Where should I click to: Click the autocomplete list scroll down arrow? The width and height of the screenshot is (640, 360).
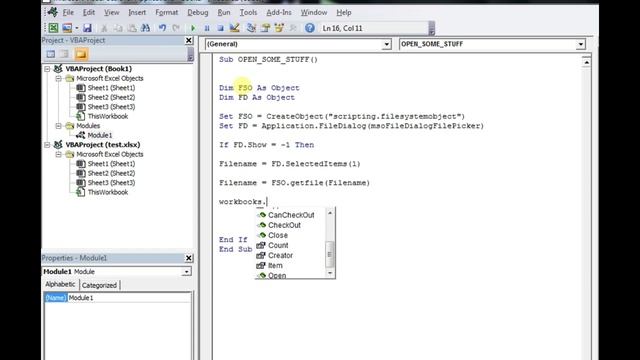[x=330, y=273]
